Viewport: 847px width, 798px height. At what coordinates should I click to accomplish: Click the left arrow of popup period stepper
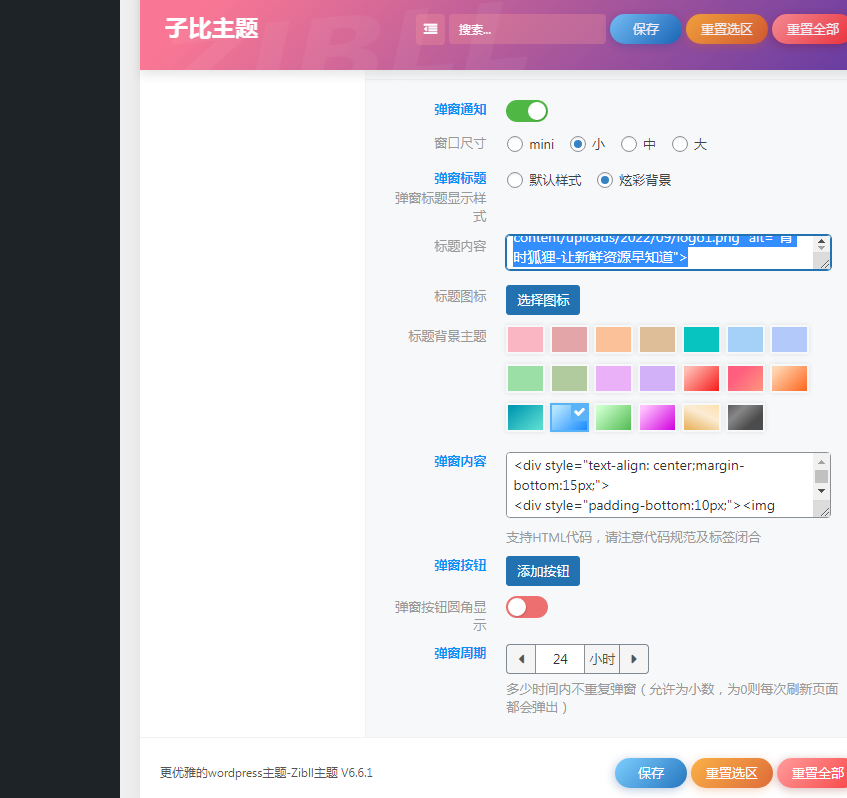[x=521, y=659]
